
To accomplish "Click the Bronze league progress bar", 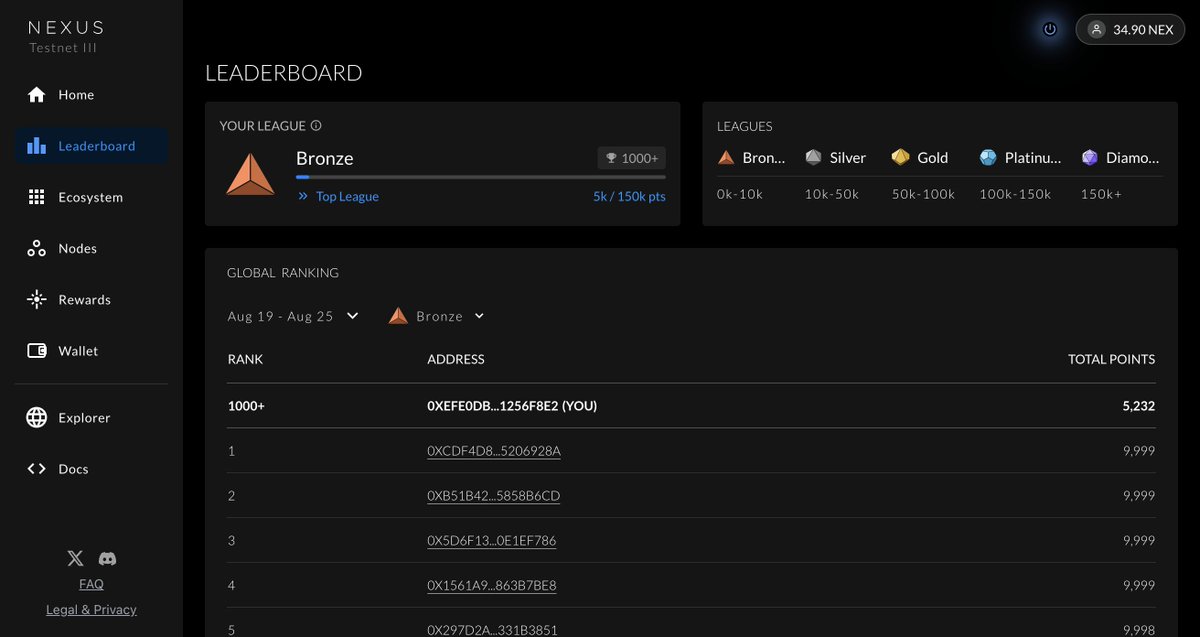I will (x=481, y=177).
